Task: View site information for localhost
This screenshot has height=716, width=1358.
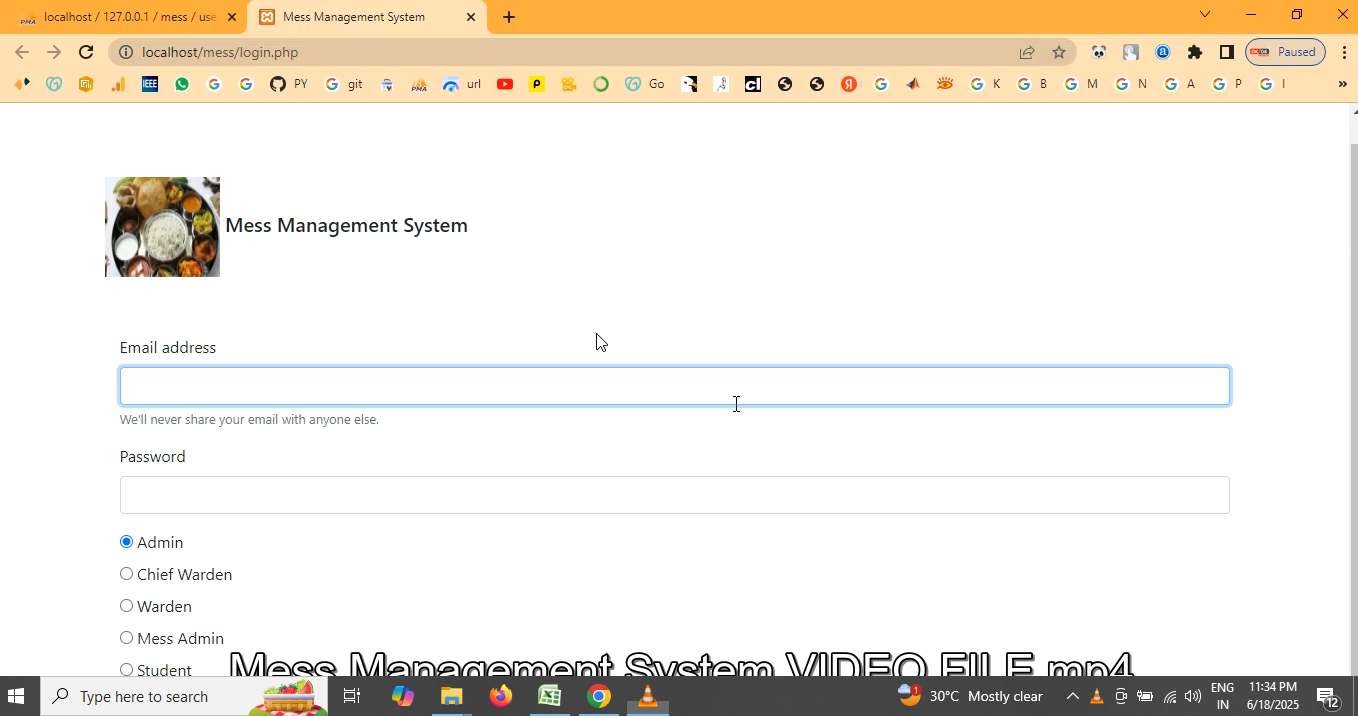Action: (125, 52)
